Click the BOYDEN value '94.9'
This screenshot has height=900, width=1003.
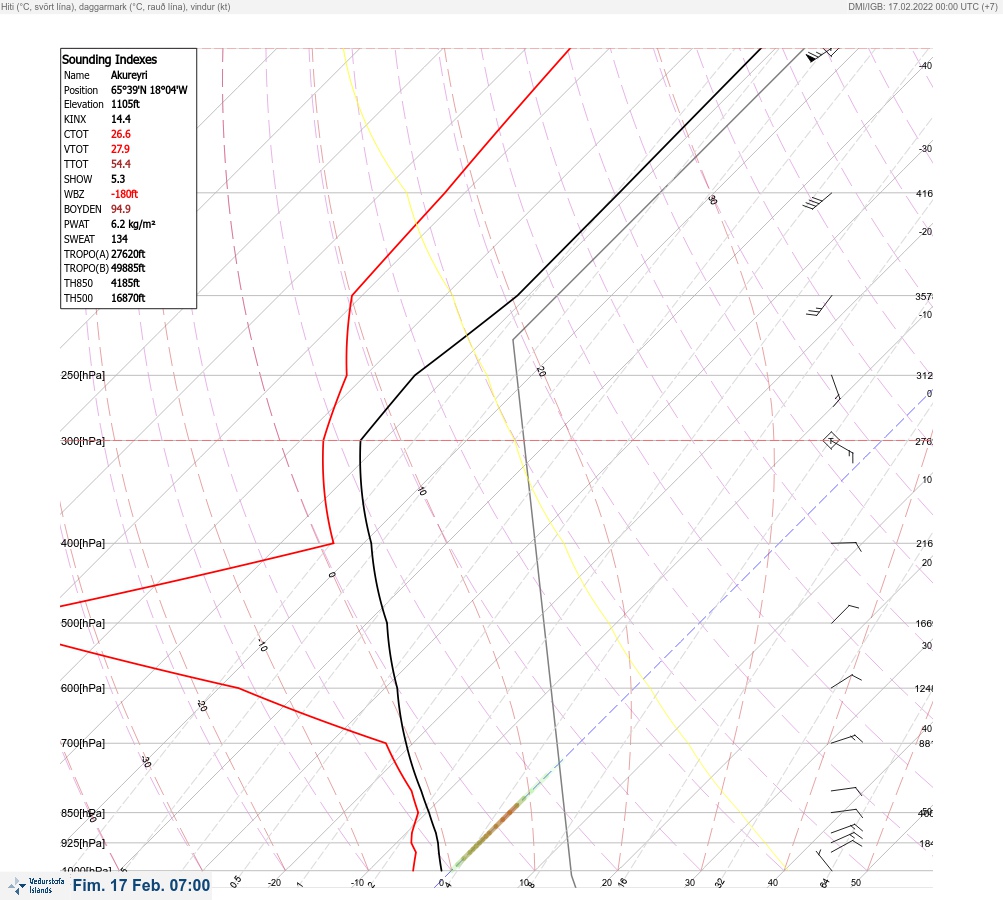click(x=121, y=209)
